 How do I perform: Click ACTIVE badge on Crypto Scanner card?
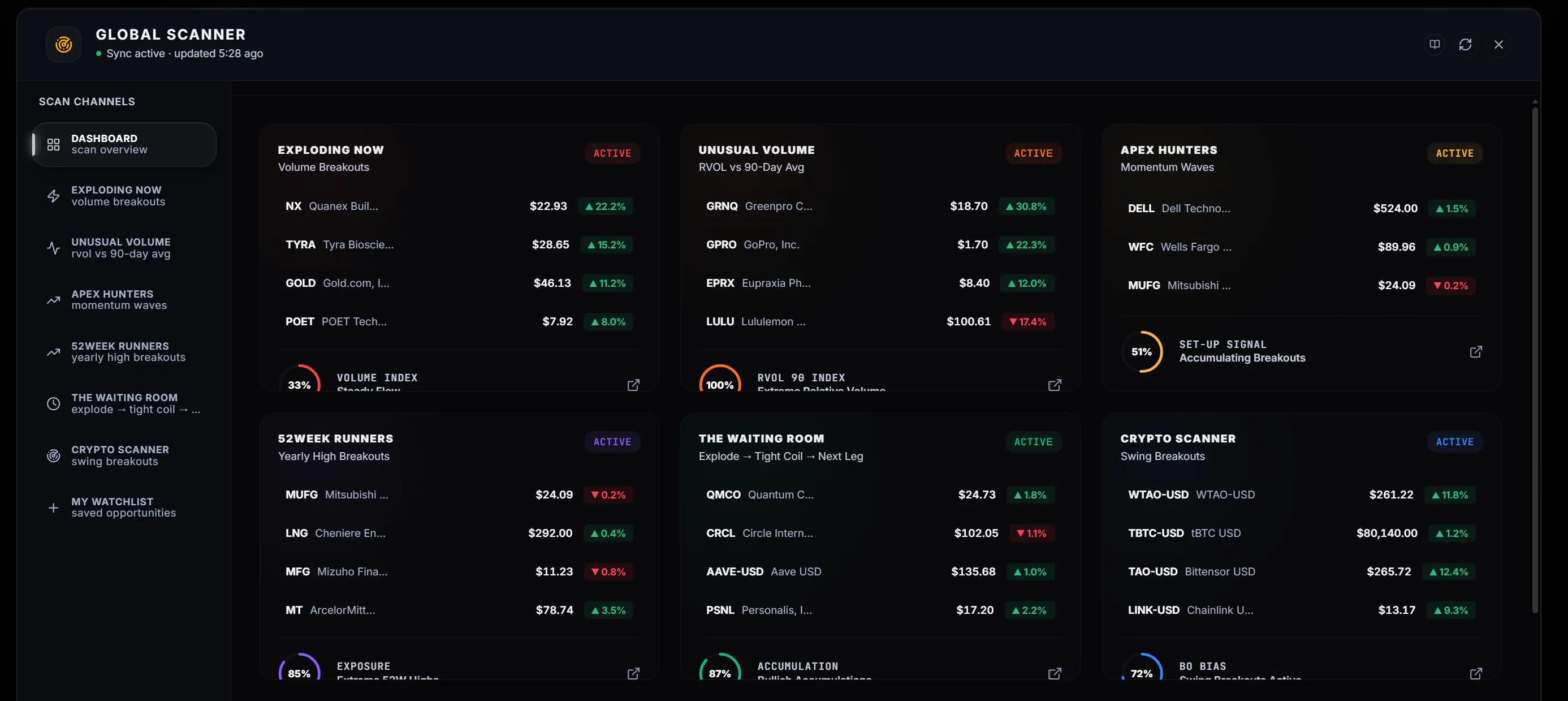click(x=1454, y=442)
